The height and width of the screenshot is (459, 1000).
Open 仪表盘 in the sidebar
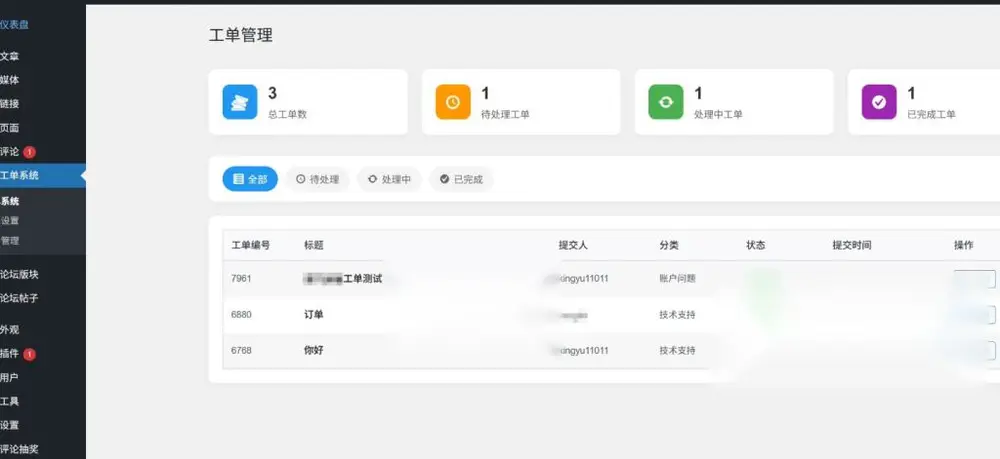14,25
